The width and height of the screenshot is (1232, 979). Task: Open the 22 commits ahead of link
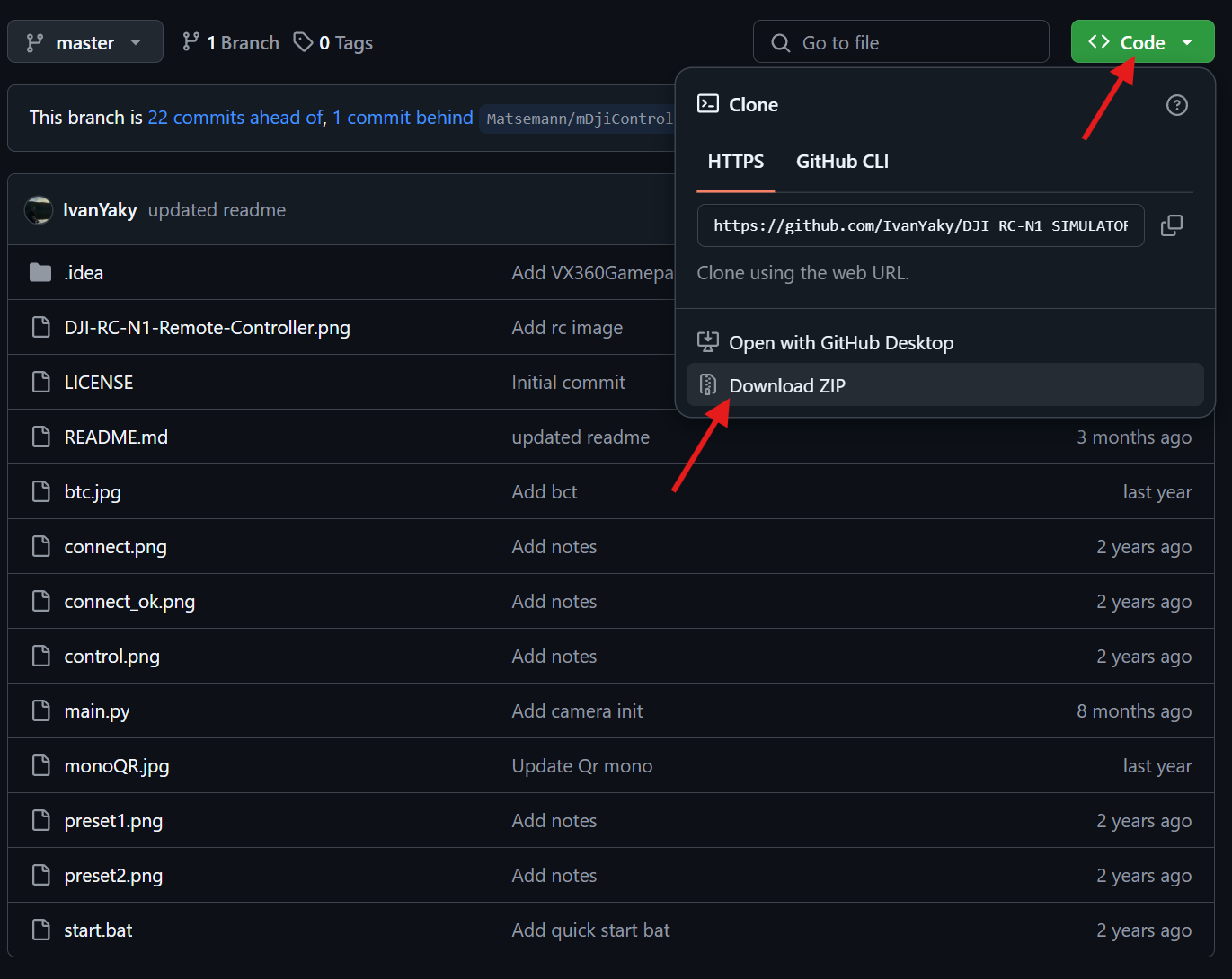(x=235, y=118)
